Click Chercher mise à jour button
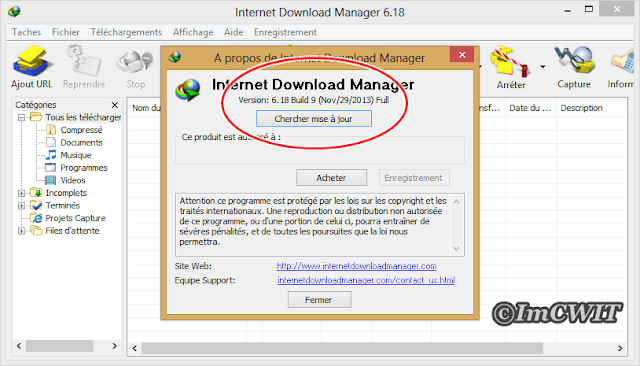This screenshot has width=640, height=366. click(313, 119)
